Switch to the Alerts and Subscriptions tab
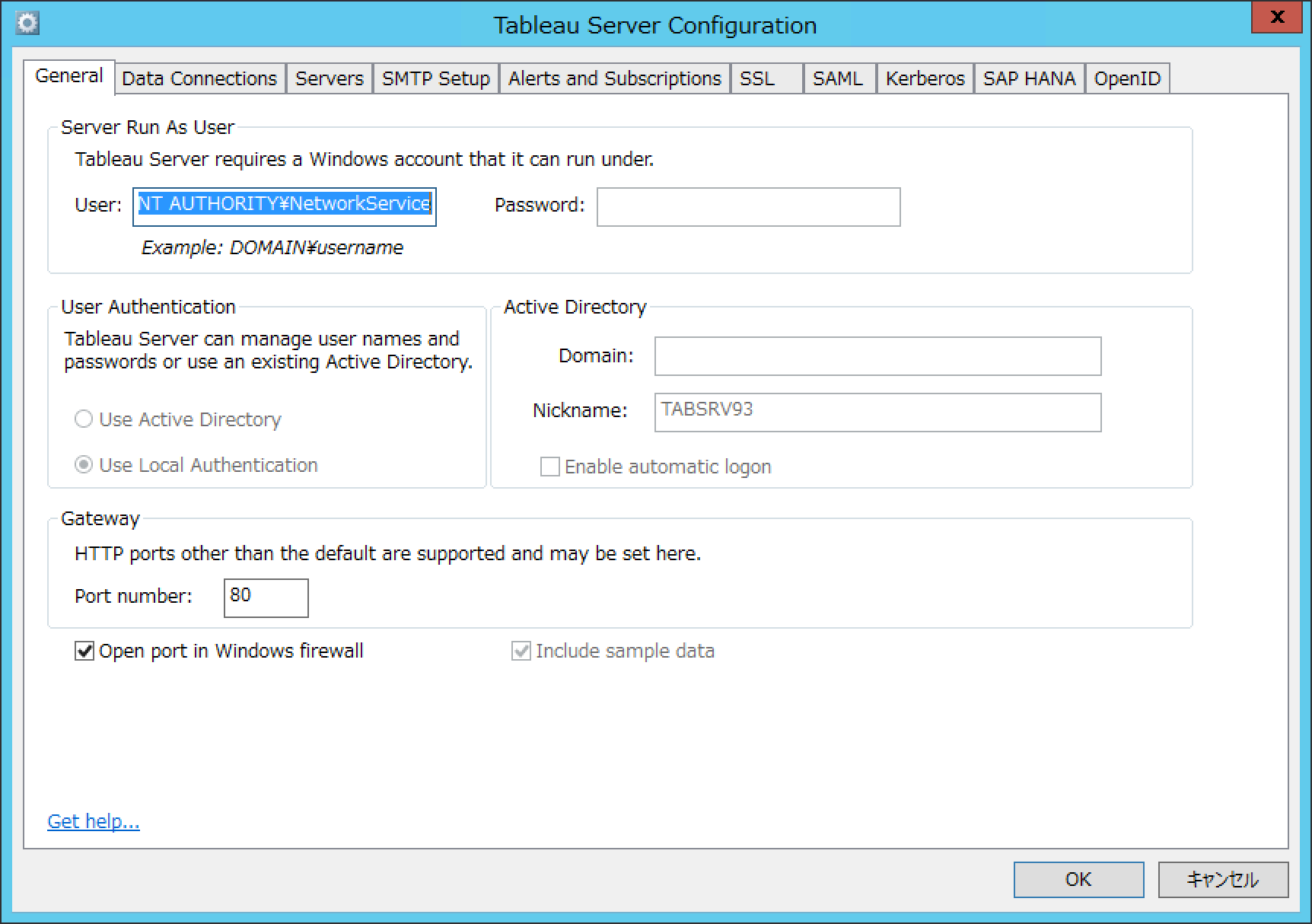The height and width of the screenshot is (924, 1312). pyautogui.click(x=613, y=78)
